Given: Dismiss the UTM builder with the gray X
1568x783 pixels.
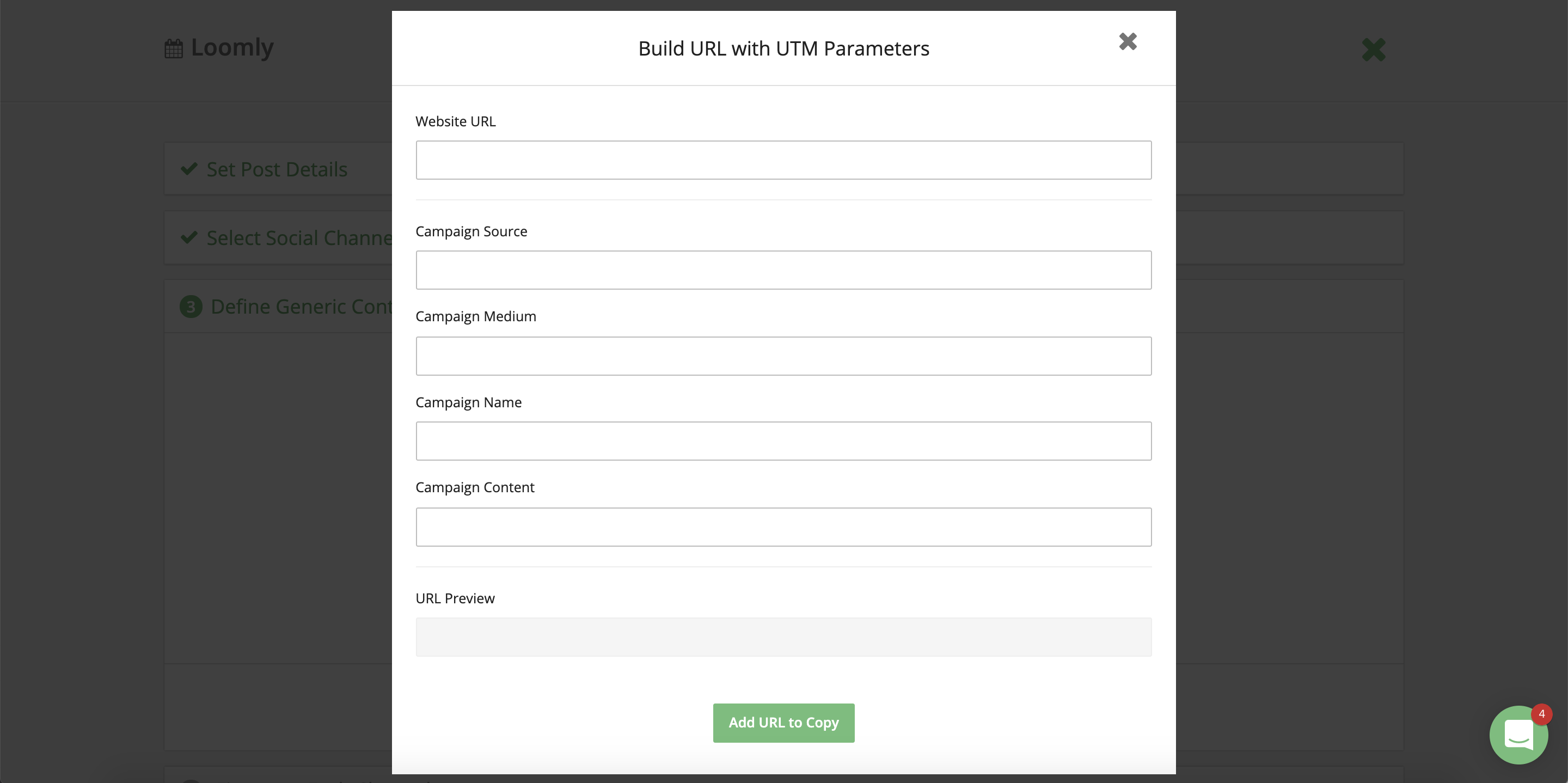Looking at the screenshot, I should point(1128,41).
